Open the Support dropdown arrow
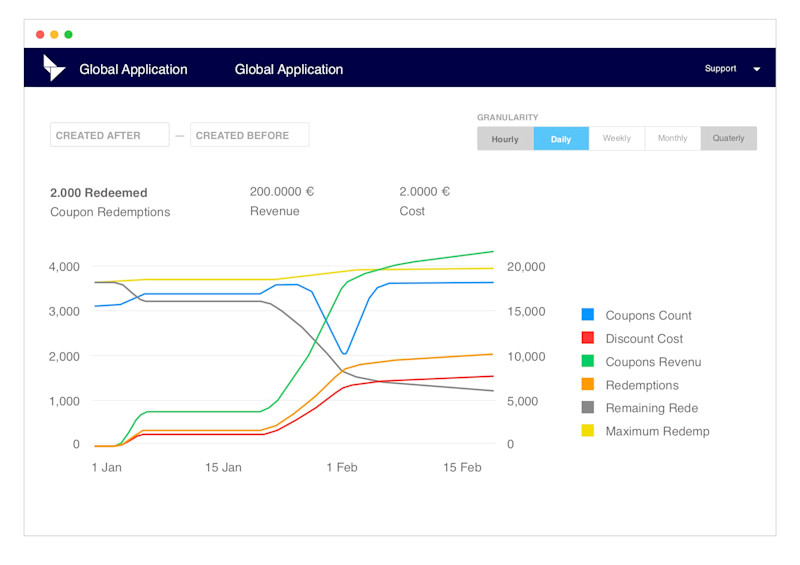This screenshot has width=800, height=565. 757,69
